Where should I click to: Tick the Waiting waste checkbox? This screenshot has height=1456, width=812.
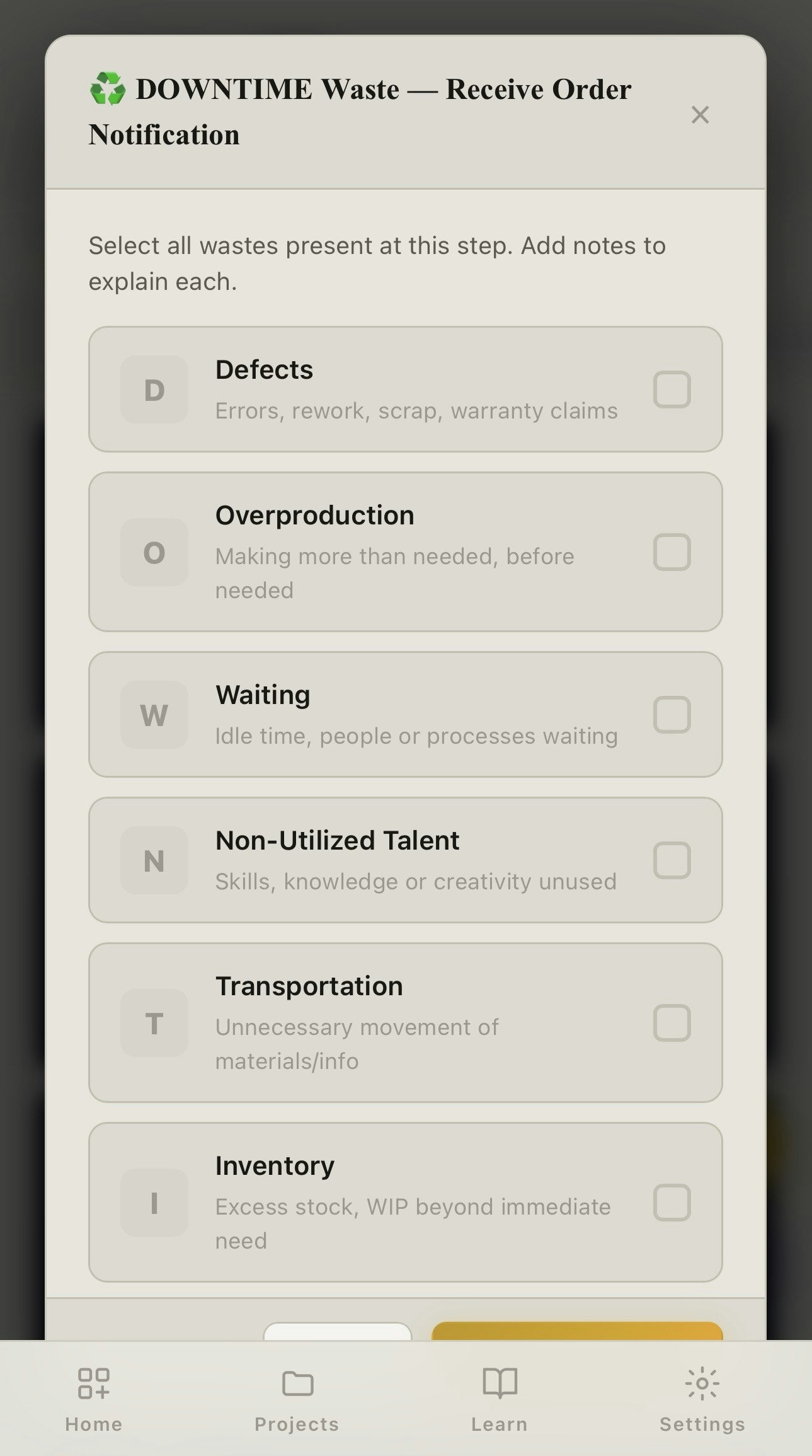672,715
